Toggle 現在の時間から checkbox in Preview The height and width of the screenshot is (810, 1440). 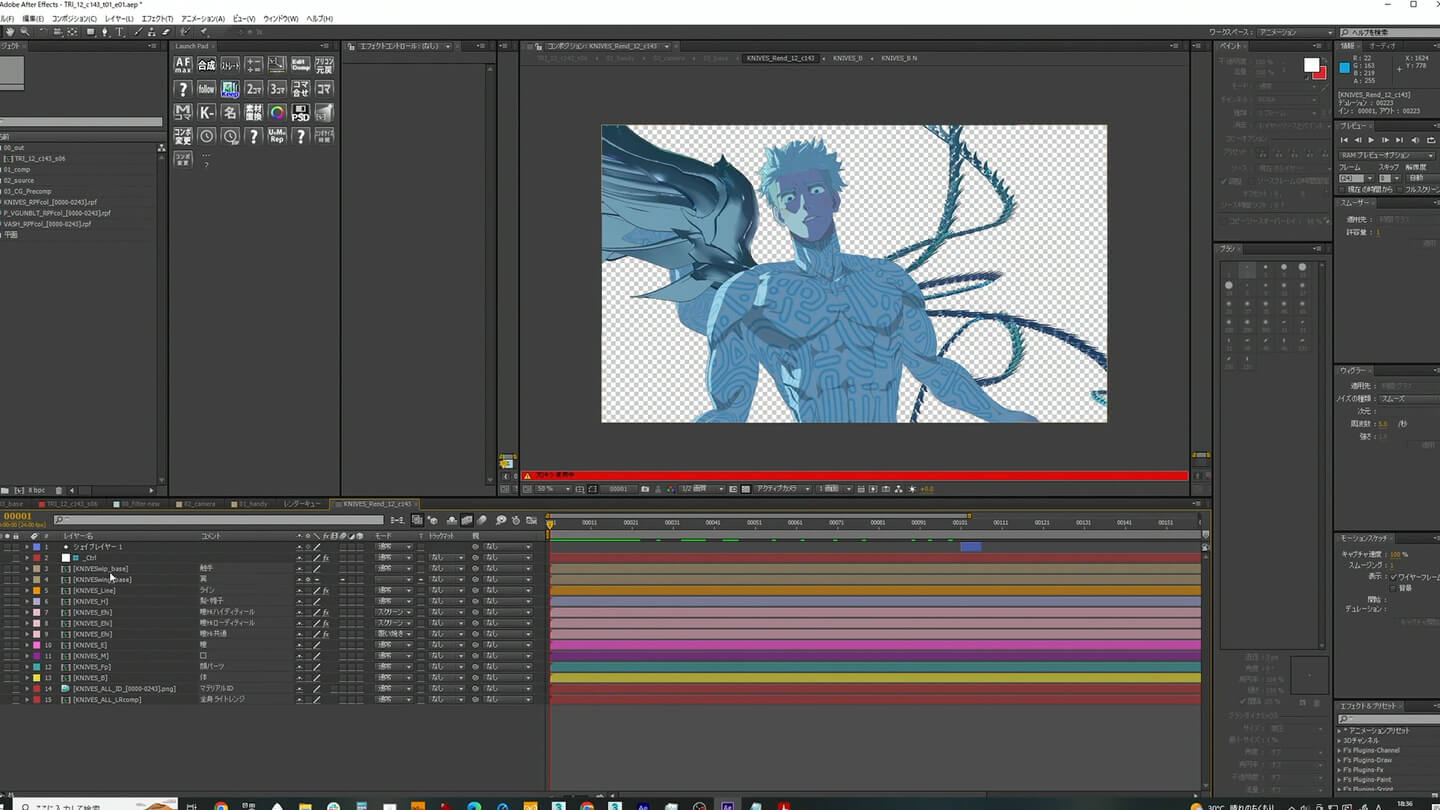[1342, 190]
